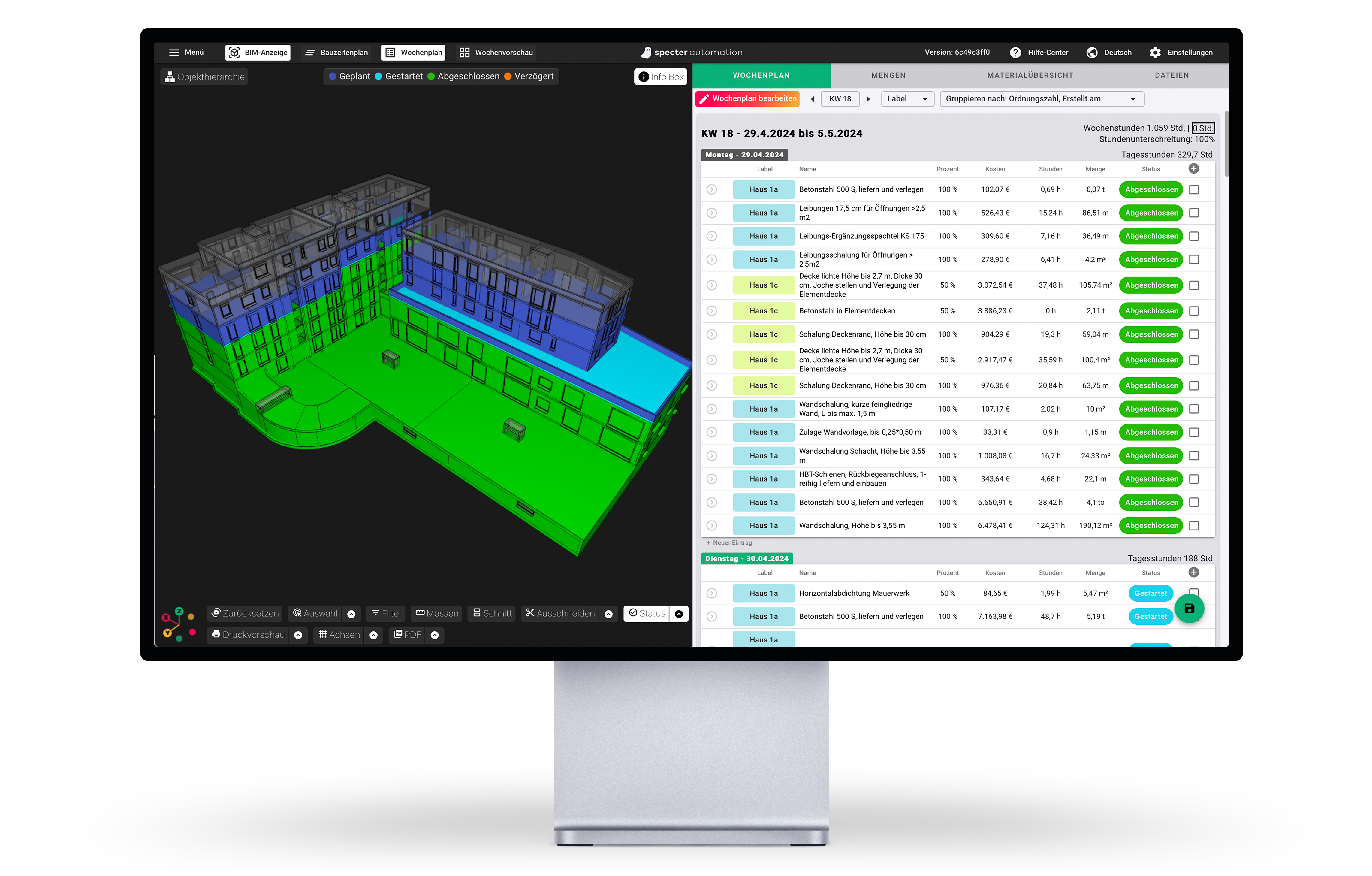Click the XYZ axis orientation gizmo
This screenshot has width=1372, height=876.
tap(178, 625)
